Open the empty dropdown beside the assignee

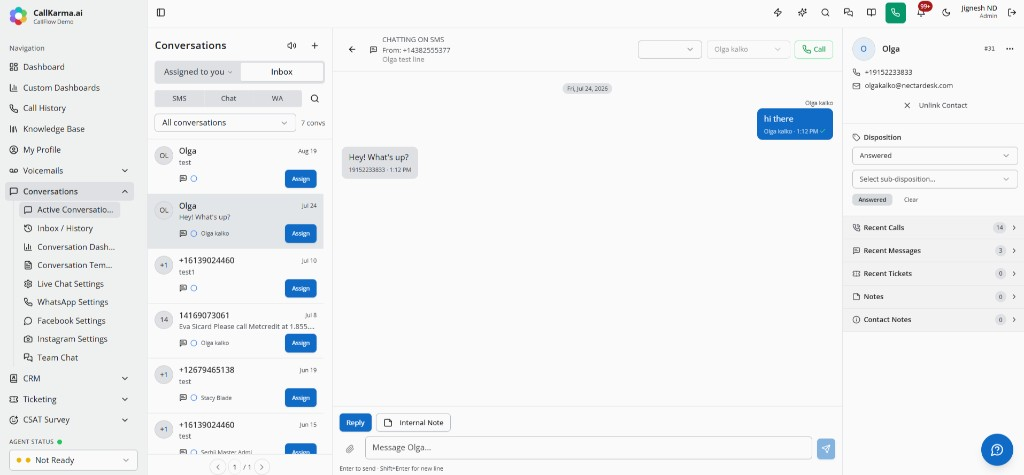[x=670, y=50]
